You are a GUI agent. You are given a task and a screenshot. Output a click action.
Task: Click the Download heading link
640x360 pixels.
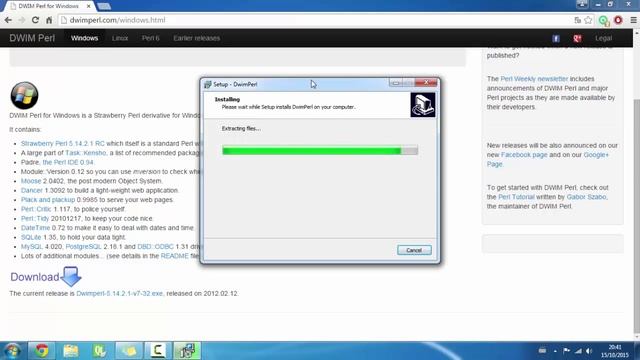click(x=35, y=277)
